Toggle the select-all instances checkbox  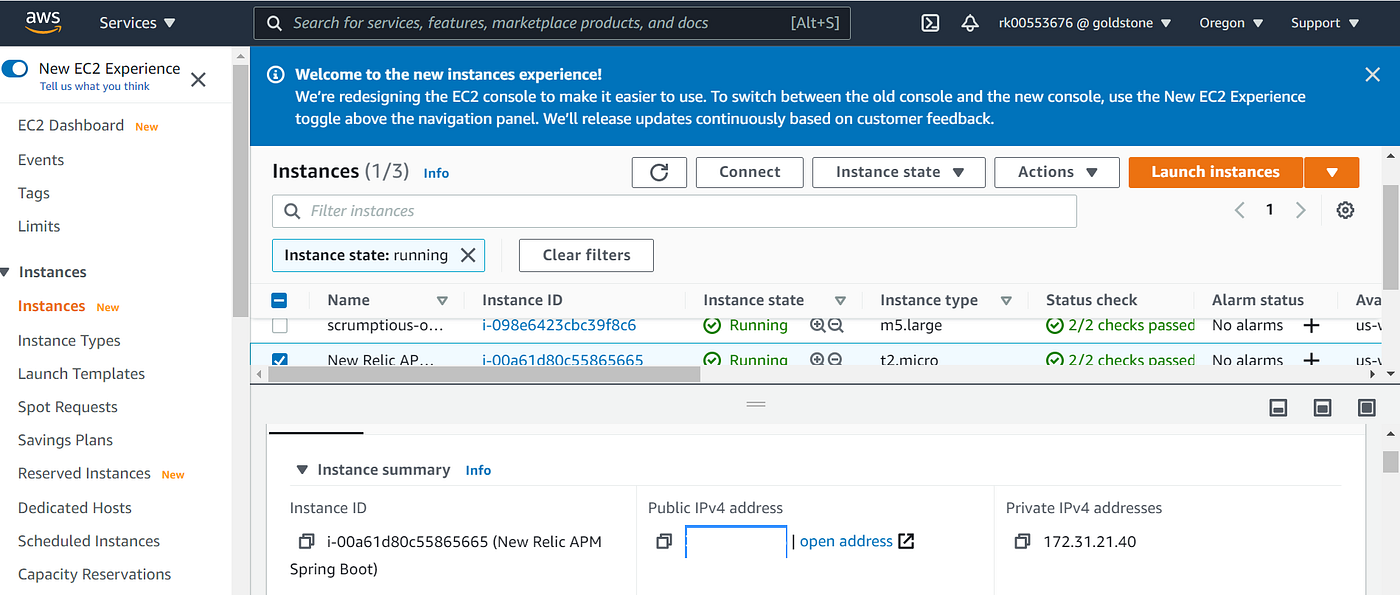(x=280, y=300)
